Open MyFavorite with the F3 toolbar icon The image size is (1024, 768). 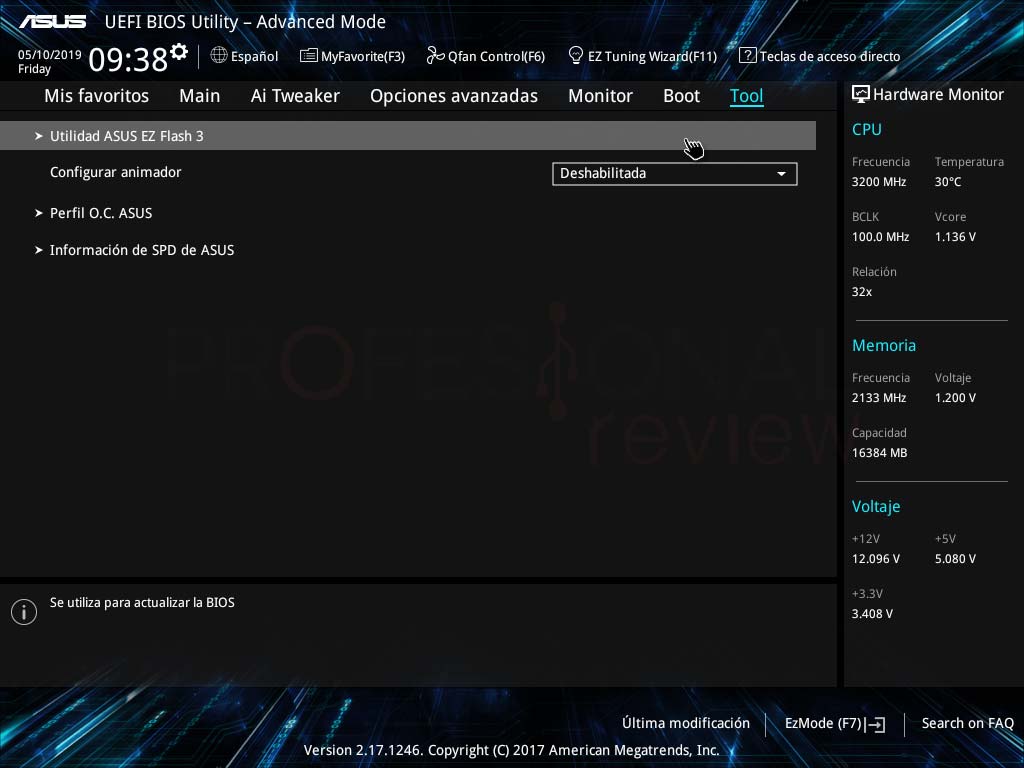click(x=307, y=56)
